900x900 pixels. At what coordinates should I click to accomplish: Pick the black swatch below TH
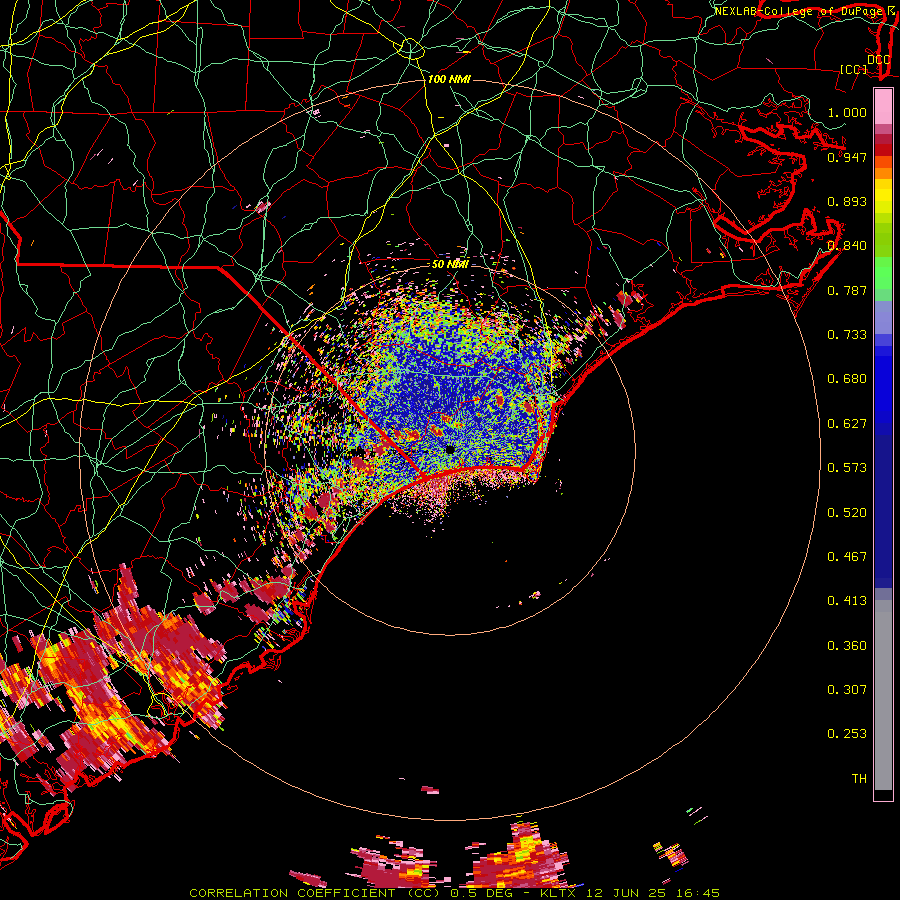[883, 794]
